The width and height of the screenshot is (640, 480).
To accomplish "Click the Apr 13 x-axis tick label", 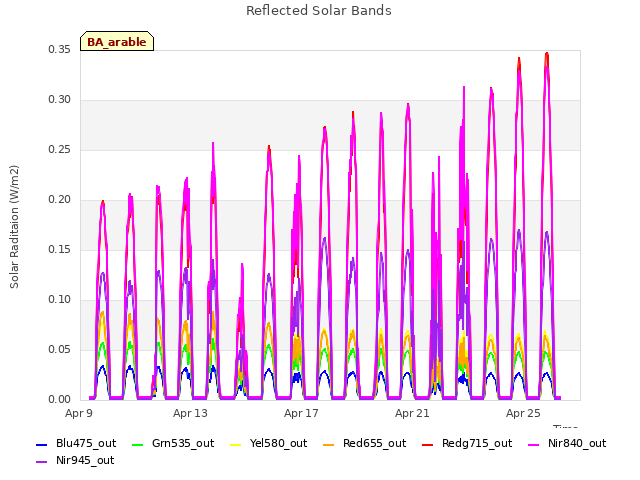I will (190, 413).
